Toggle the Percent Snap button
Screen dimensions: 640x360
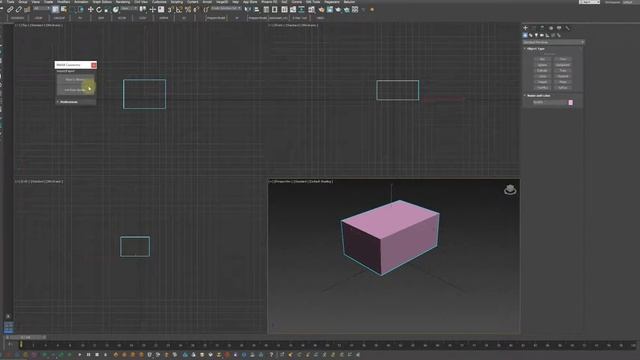[x=188, y=9]
